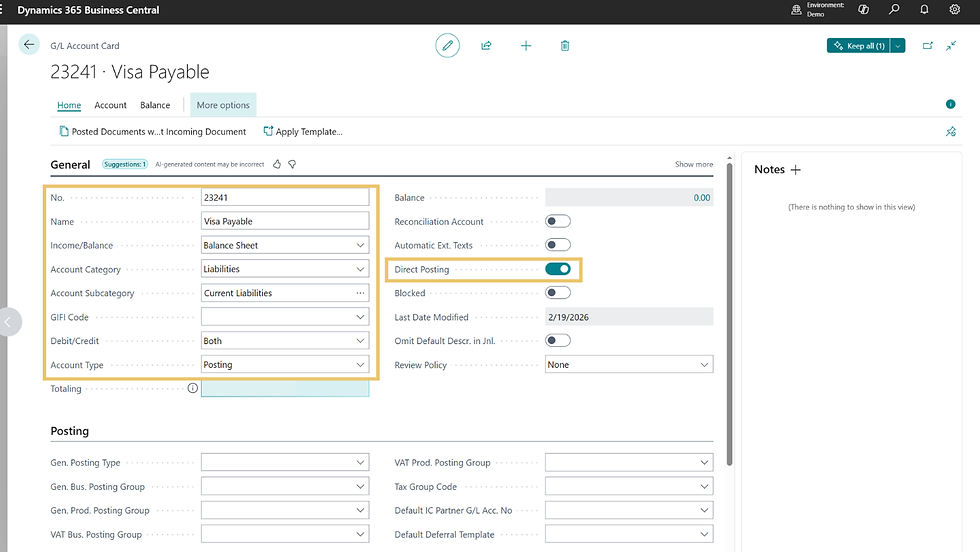Image resolution: width=980 pixels, height=552 pixels.
Task: Click the plus icon for new record
Action: tap(526, 46)
